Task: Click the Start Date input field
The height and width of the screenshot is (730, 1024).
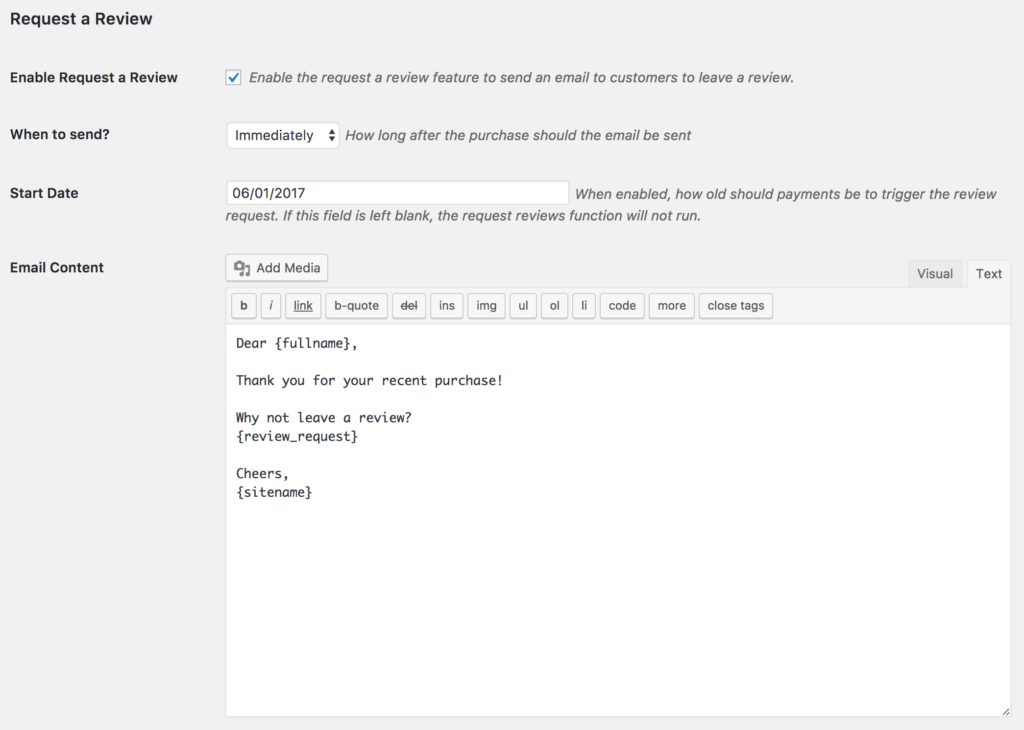Action: click(397, 193)
